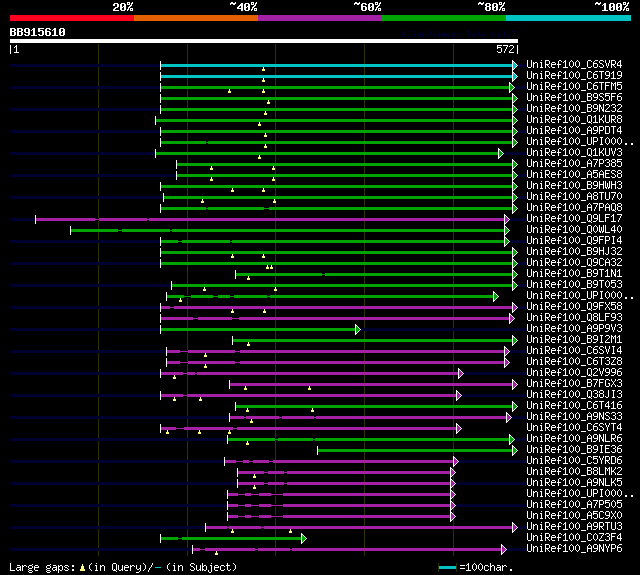
Task: Select label UniRef100_C6T3Z8
Action: [574, 362]
